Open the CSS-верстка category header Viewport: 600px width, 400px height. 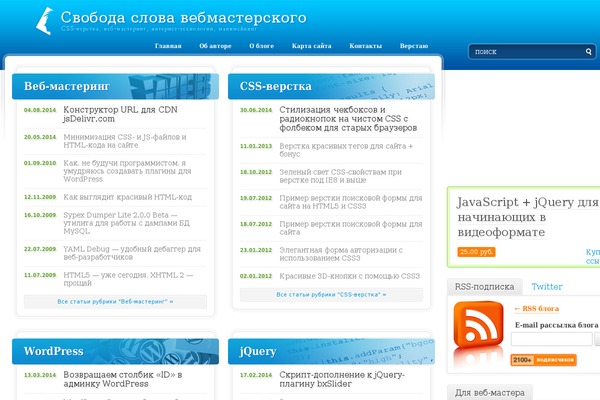[331, 86]
